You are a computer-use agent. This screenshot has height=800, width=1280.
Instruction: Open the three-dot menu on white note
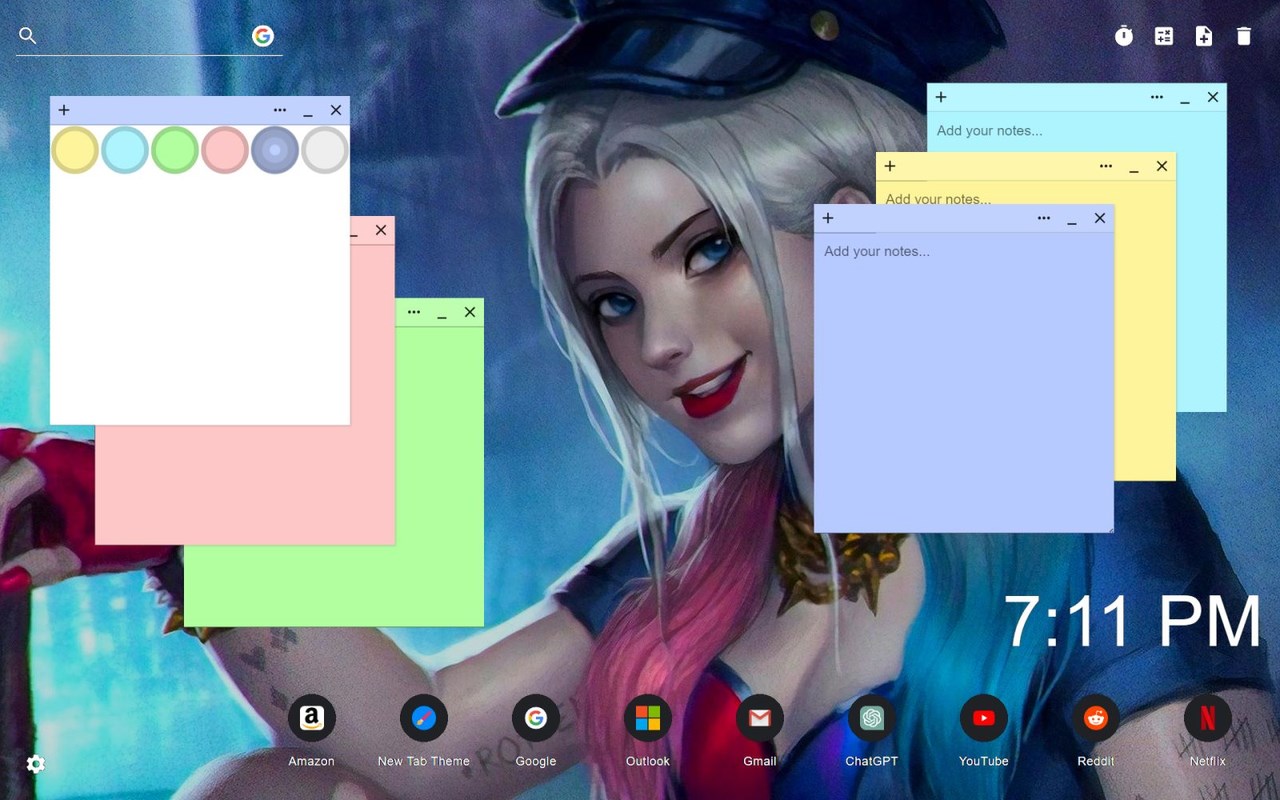(280, 110)
